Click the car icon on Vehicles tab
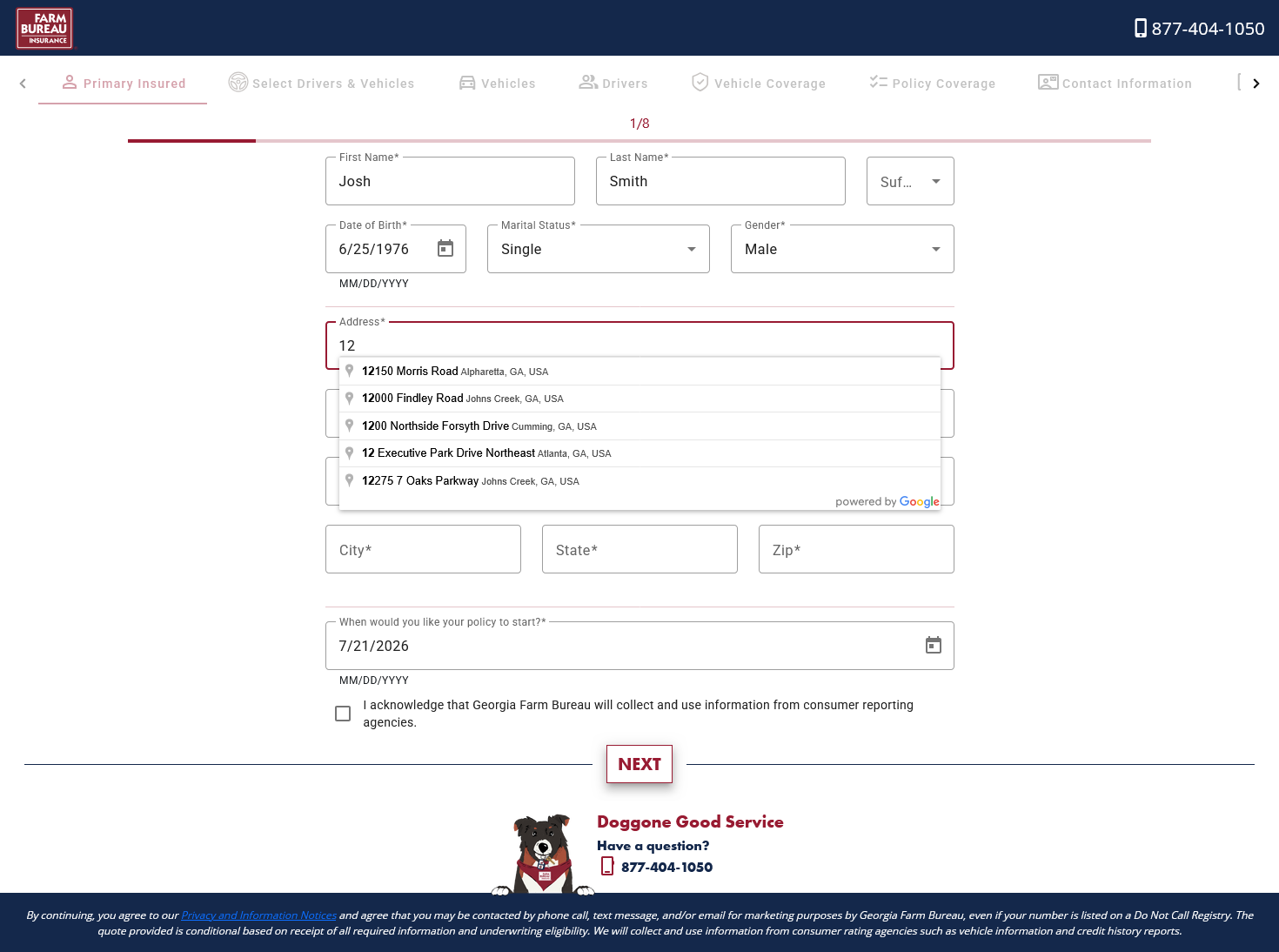Screen dimensions: 1279x952 467,83
